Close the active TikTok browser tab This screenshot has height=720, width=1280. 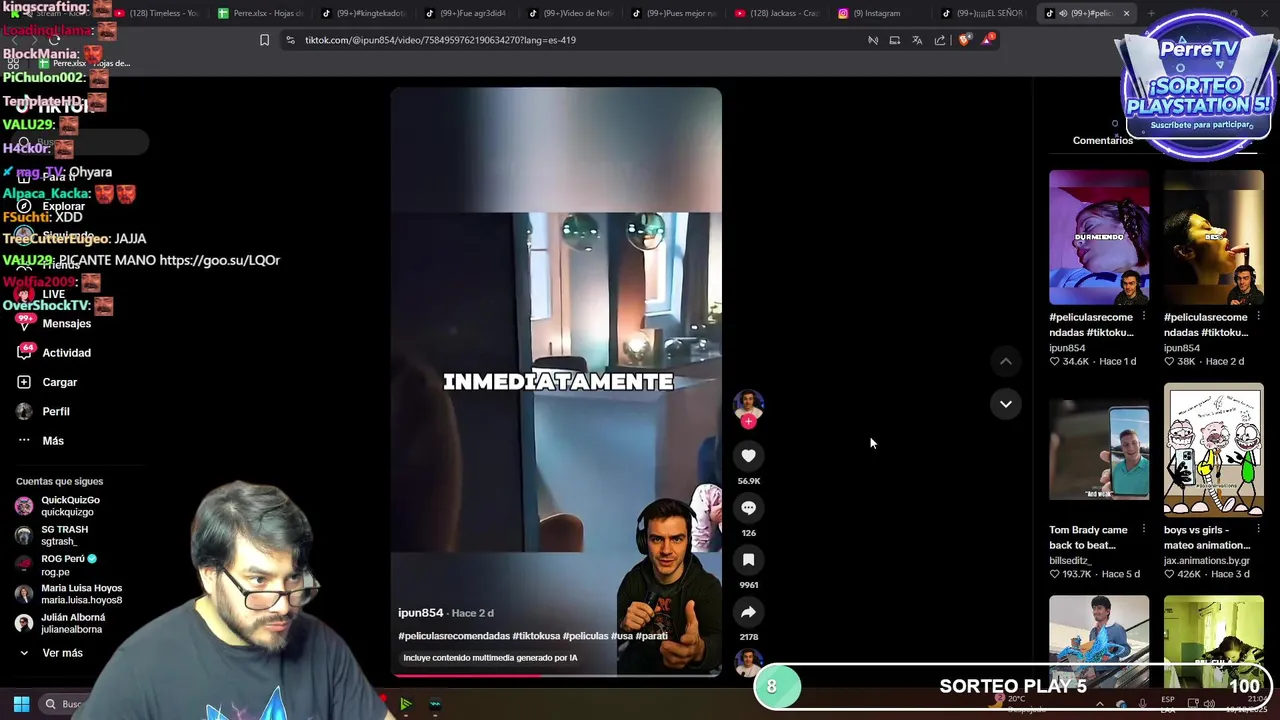pos(1126,13)
